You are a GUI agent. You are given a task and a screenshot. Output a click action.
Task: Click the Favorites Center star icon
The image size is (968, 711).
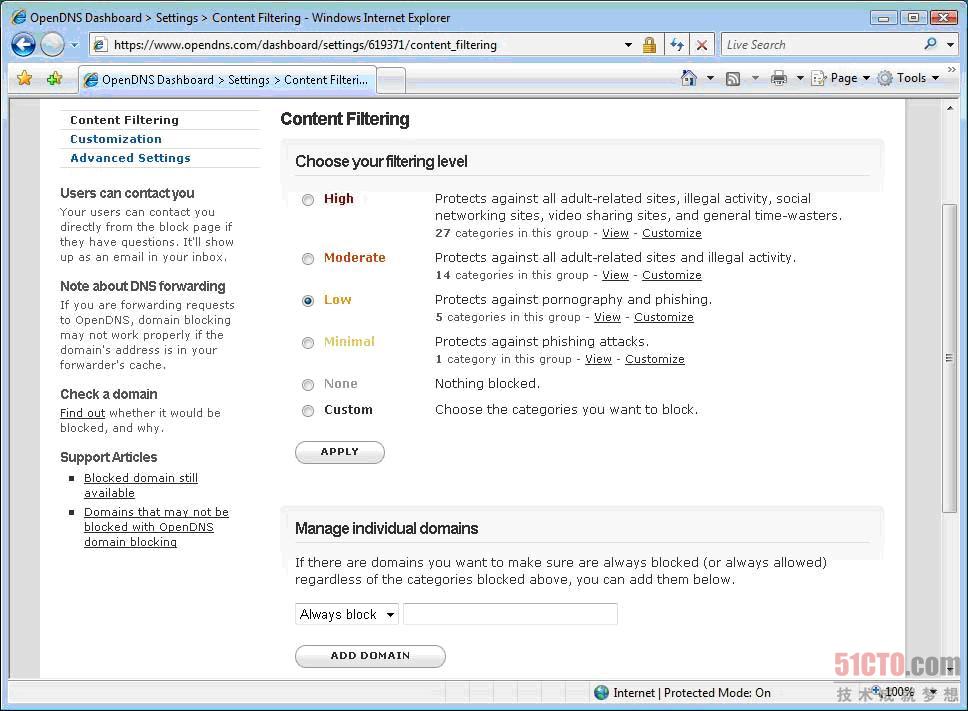(x=25, y=78)
